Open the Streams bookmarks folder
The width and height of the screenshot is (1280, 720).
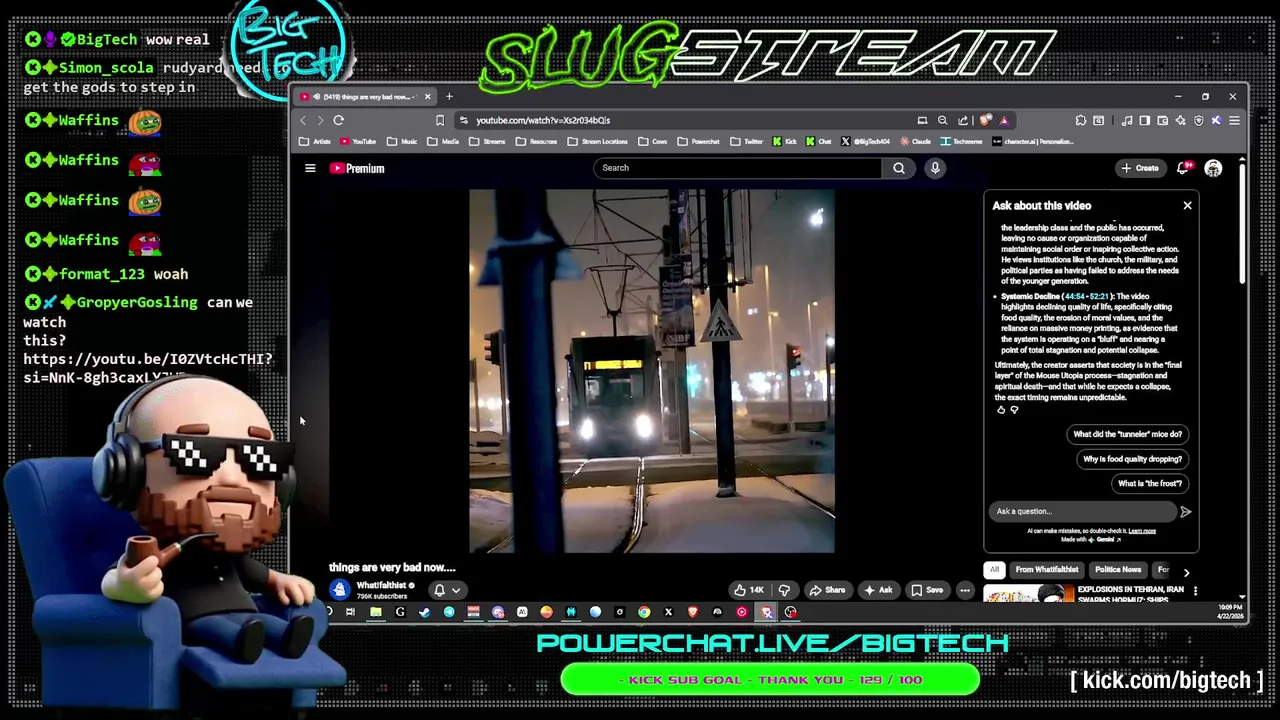tap(488, 142)
